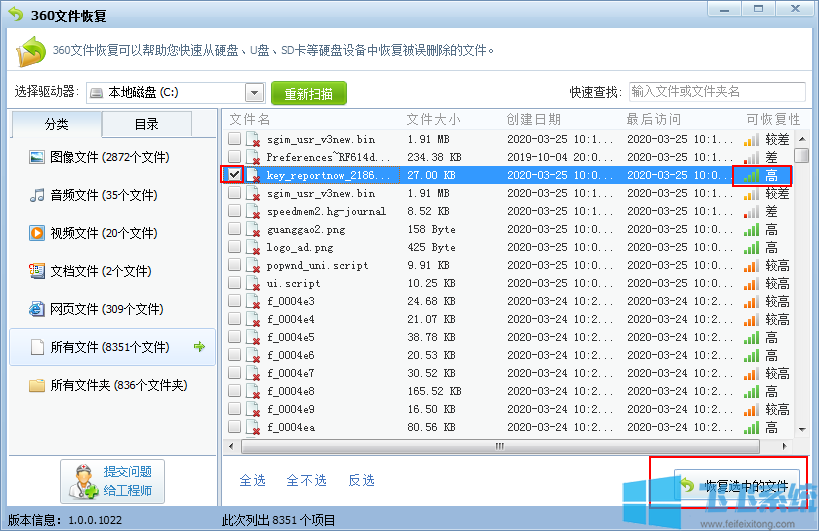Click the list scroll up arrow
This screenshot has height=531, width=819.
click(802, 139)
